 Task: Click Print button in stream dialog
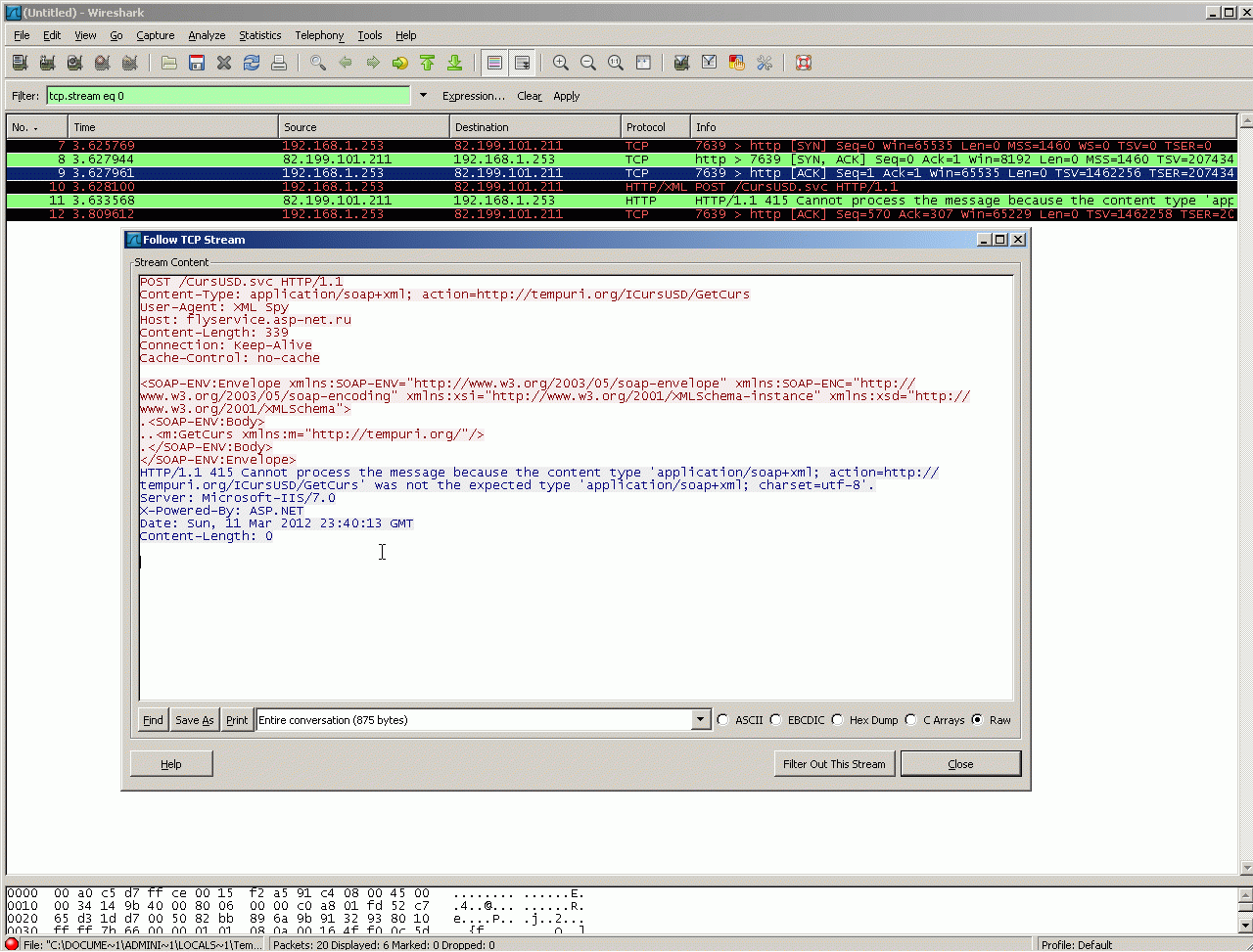pos(237,720)
